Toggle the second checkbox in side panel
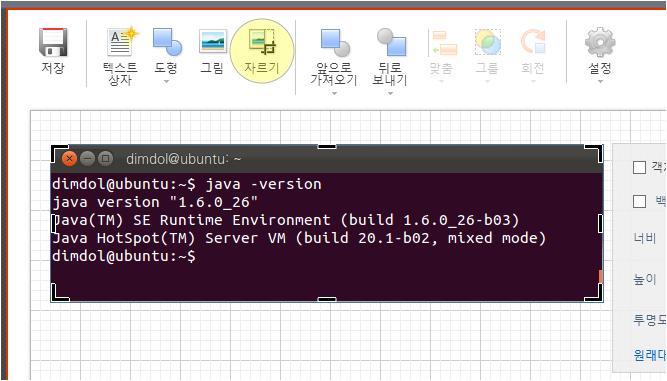 (639, 201)
